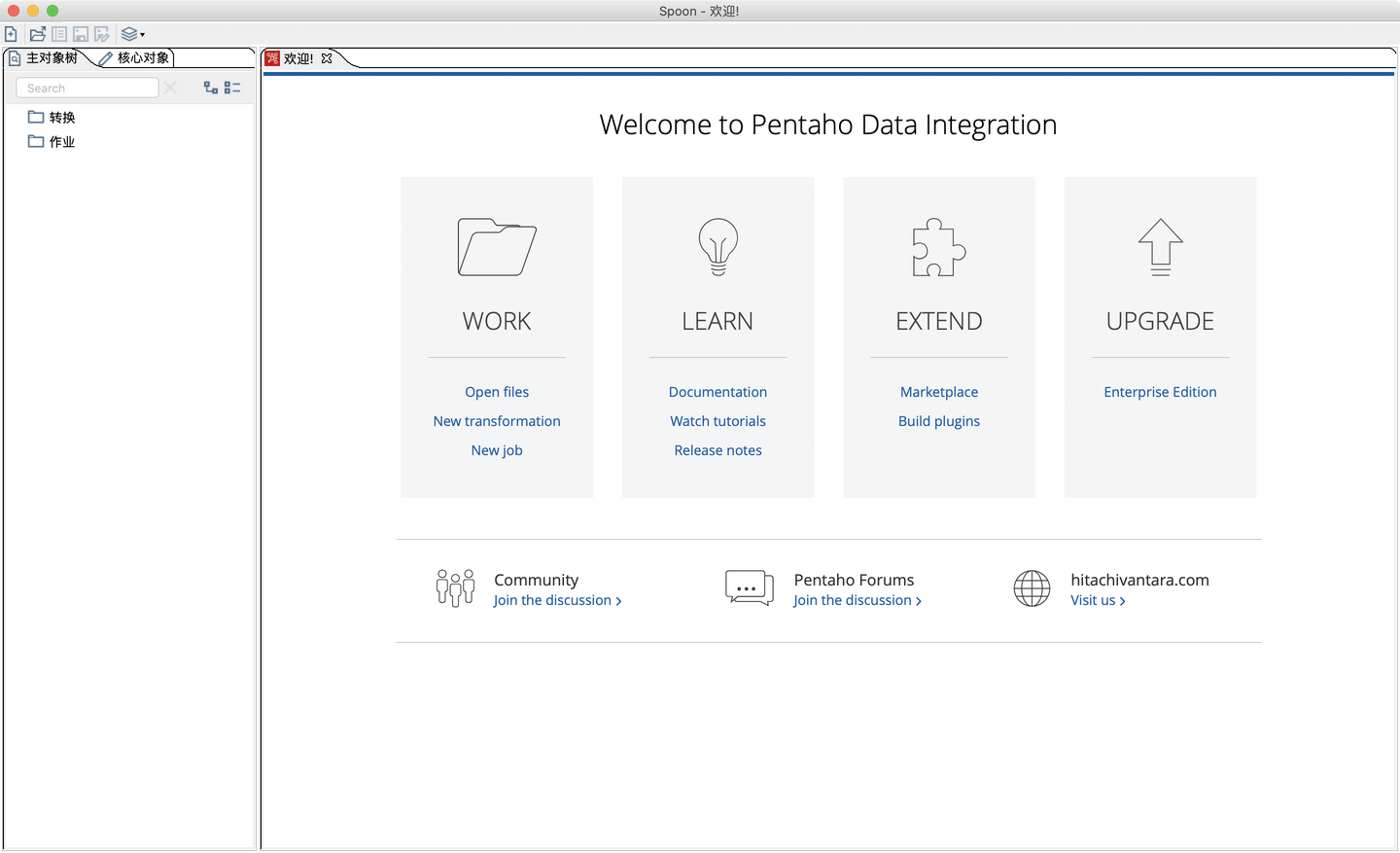Open the New transformation link
Image resolution: width=1400 pixels, height=853 pixels.
(497, 421)
